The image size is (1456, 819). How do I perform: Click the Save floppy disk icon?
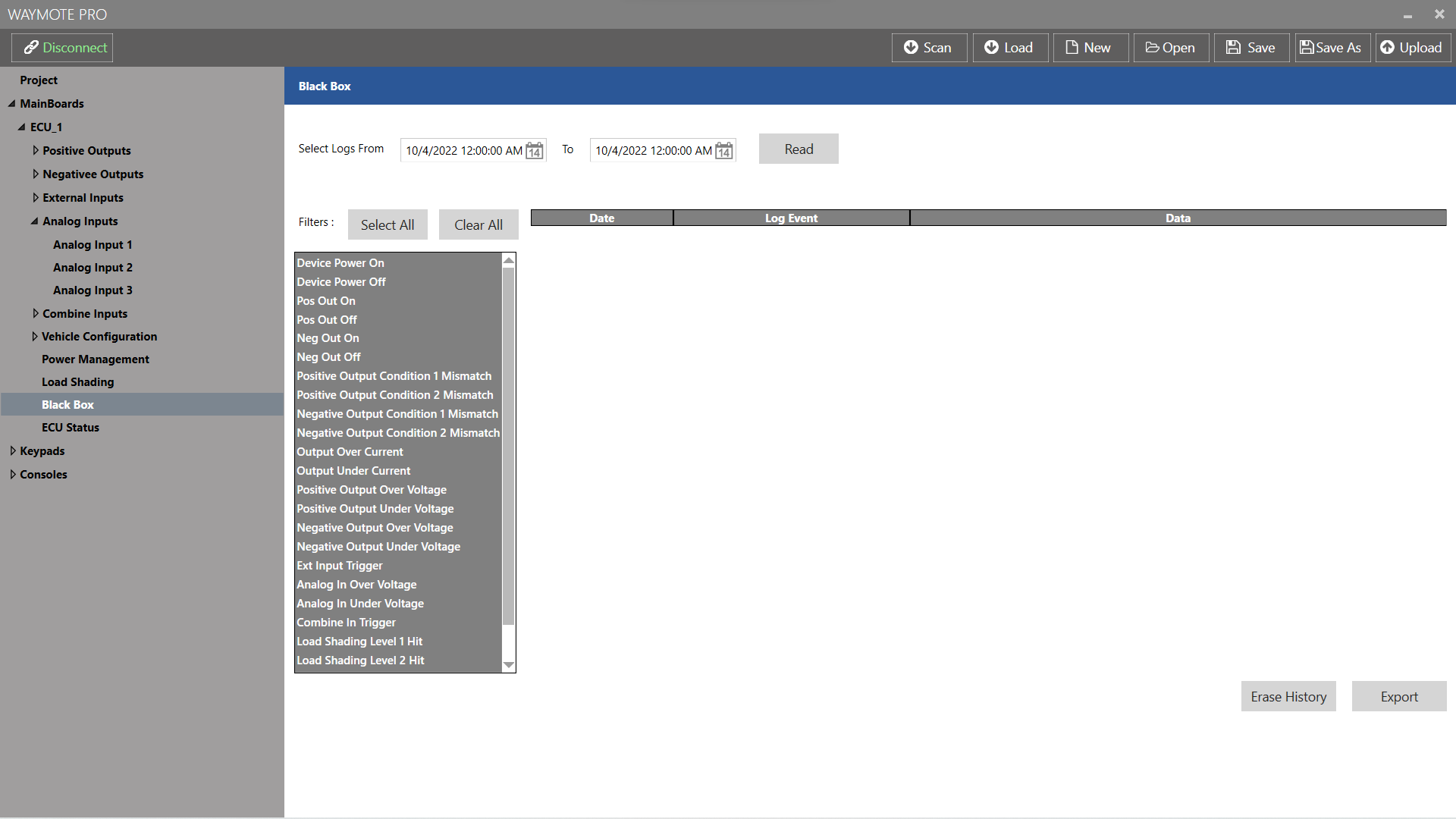[1234, 48]
